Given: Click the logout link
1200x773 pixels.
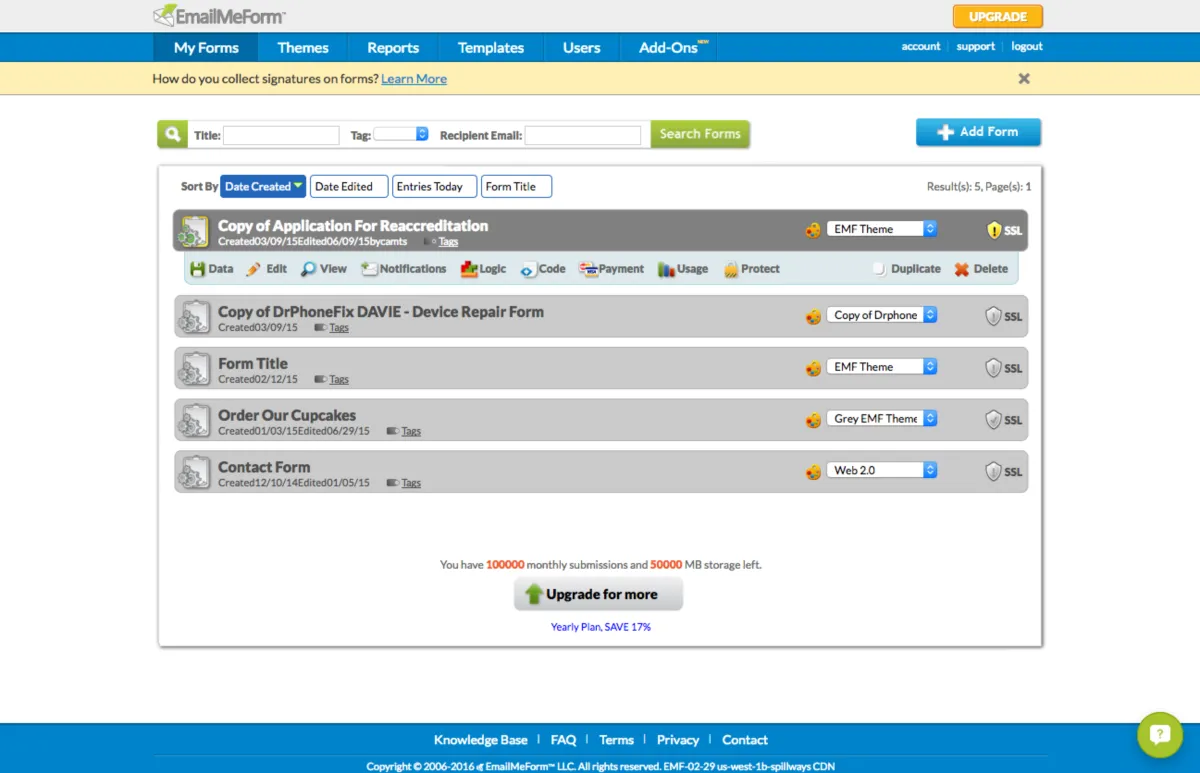Looking at the screenshot, I should (x=1027, y=46).
